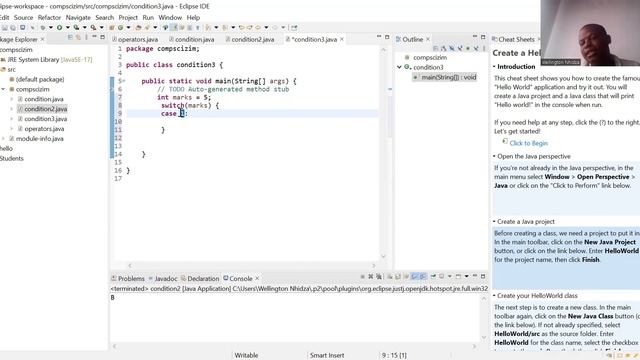Image resolution: width=640 pixels, height=360 pixels.
Task: Click Remove All Terminated Launches icon in Console
Action: [379, 277]
